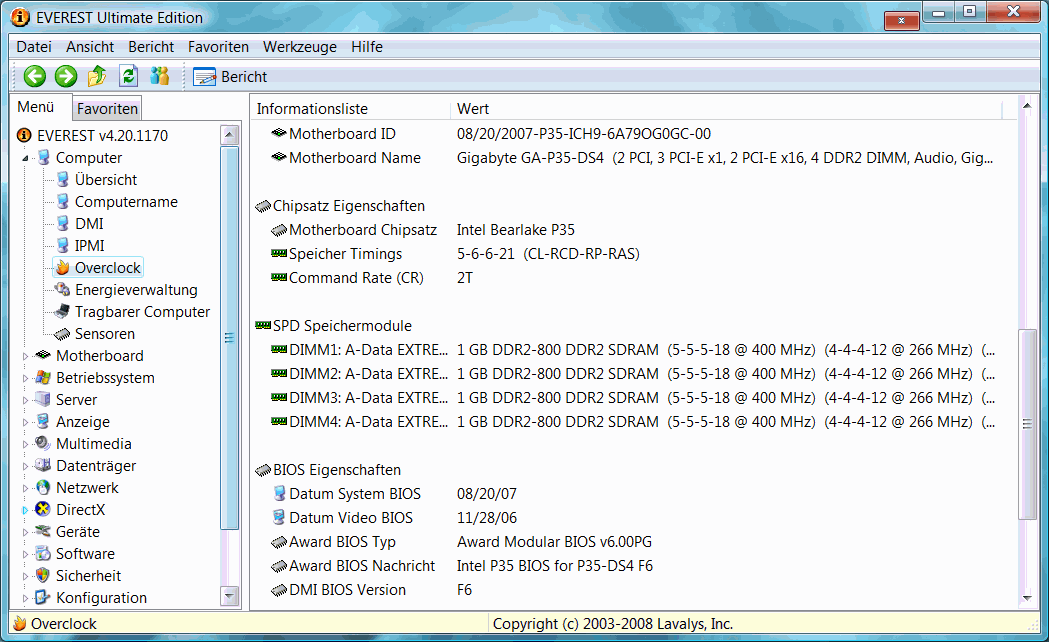Click the Anzeige monitor icon
The width and height of the screenshot is (1049, 642).
43,421
